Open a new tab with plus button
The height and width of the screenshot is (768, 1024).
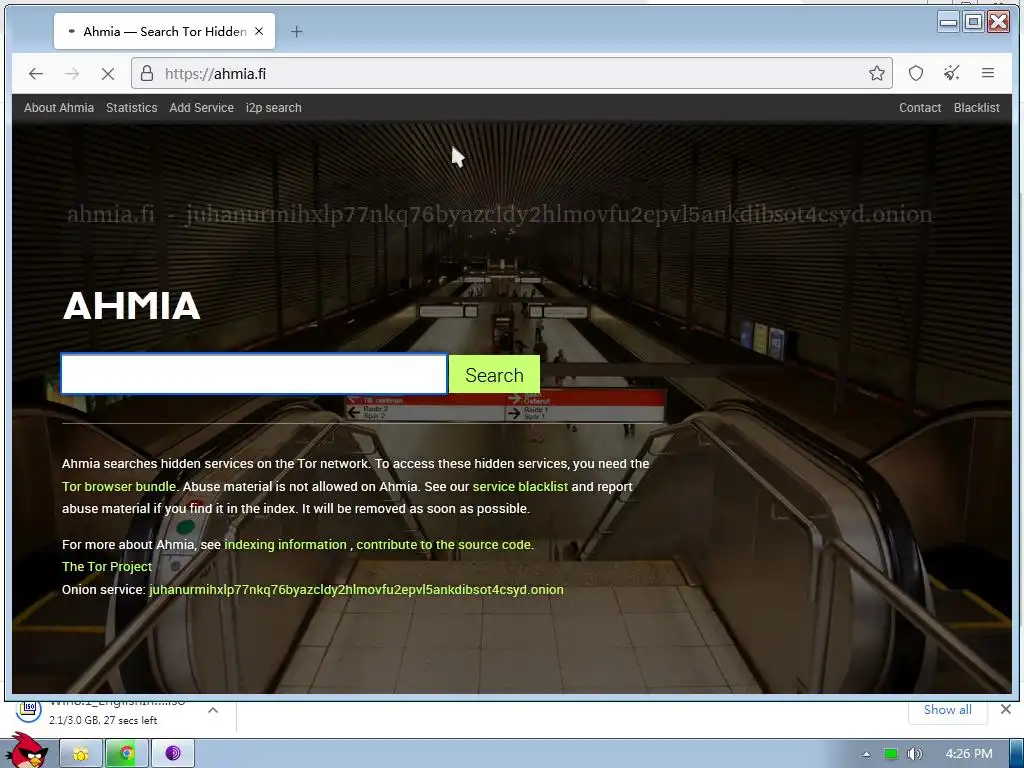click(x=296, y=31)
